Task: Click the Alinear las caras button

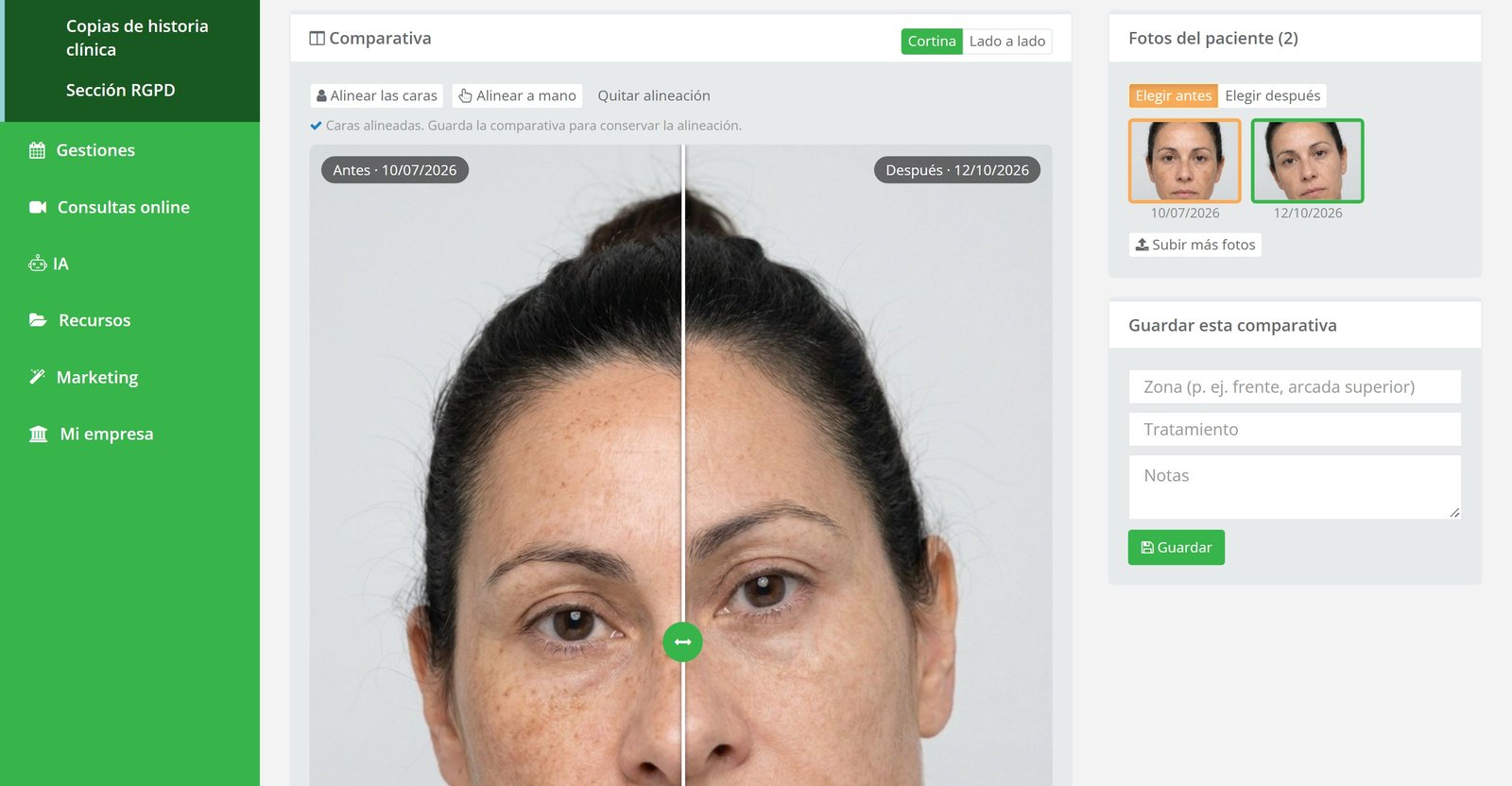Action: click(x=377, y=95)
